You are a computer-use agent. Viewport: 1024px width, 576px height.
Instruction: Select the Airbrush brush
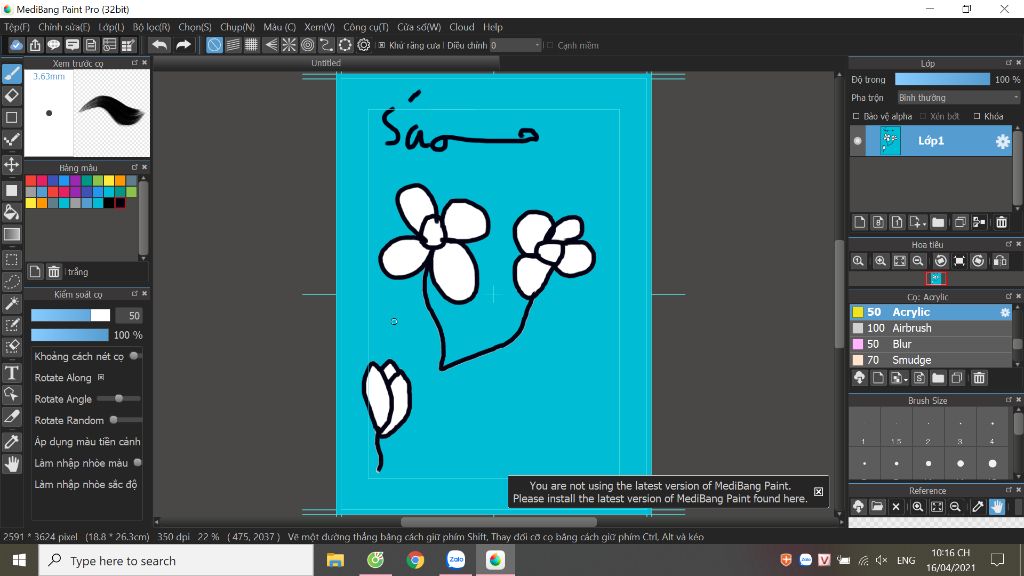coord(931,328)
